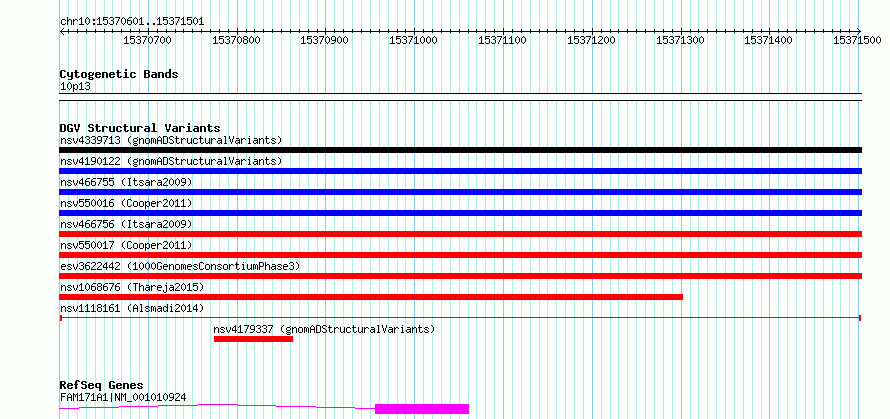Viewport: 890px width, 419px height.
Task: Open the nsv550017 (Cooper2011) label
Action: tap(126, 245)
